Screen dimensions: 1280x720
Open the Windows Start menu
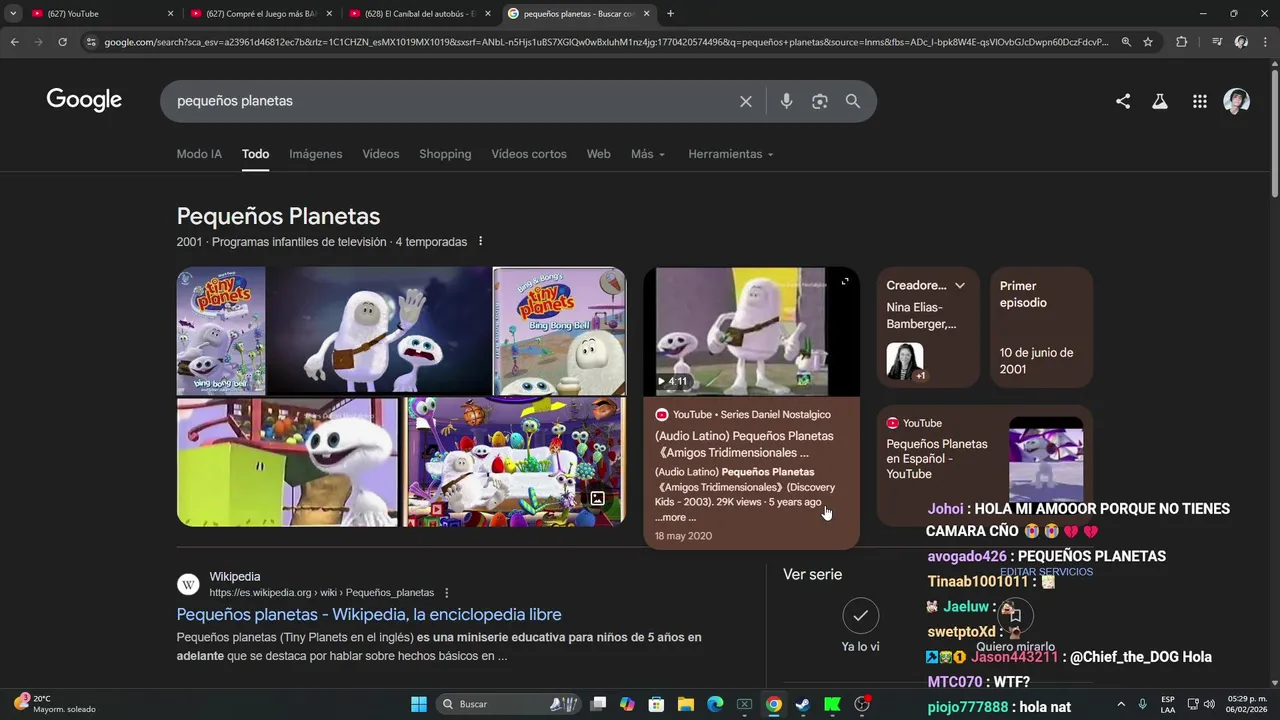[419, 704]
